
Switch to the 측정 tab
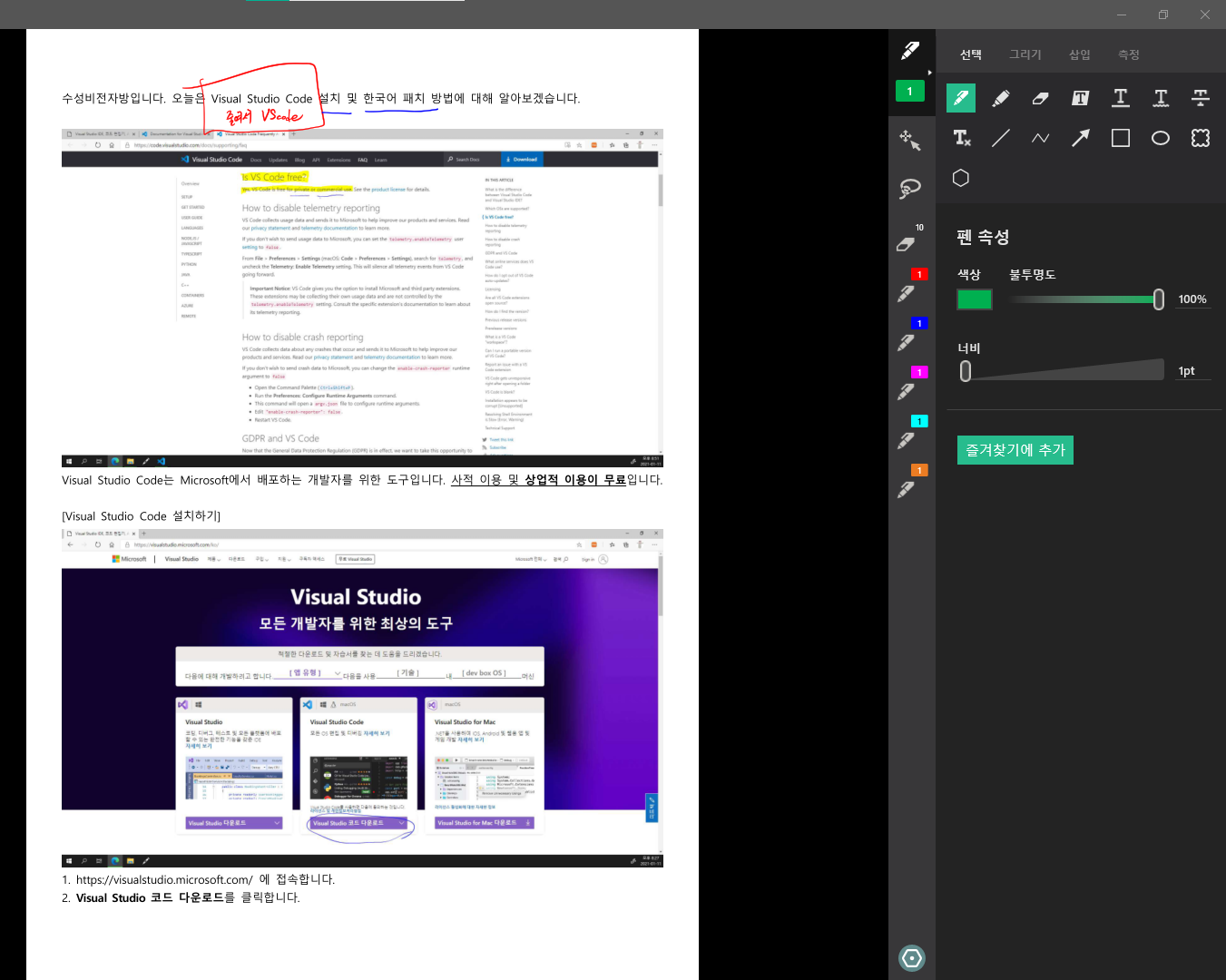click(1129, 54)
